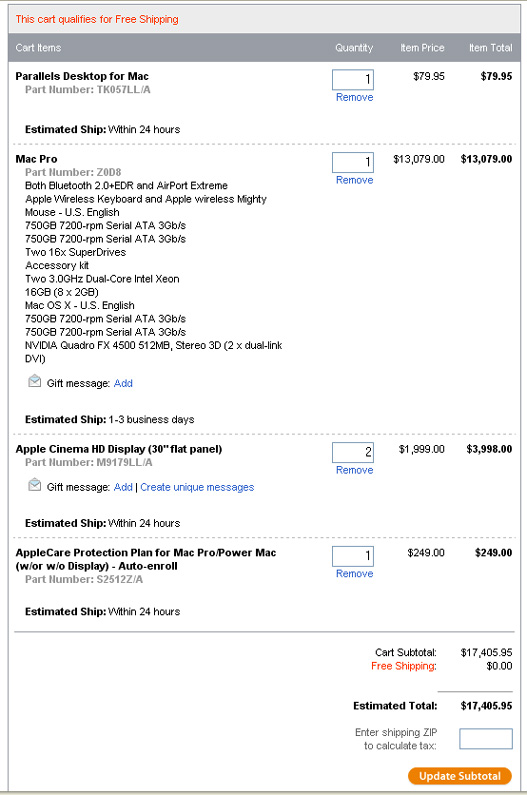Click the Apple Cinema HD Display title
The height and width of the screenshot is (795, 527).
pyautogui.click(x=119, y=449)
